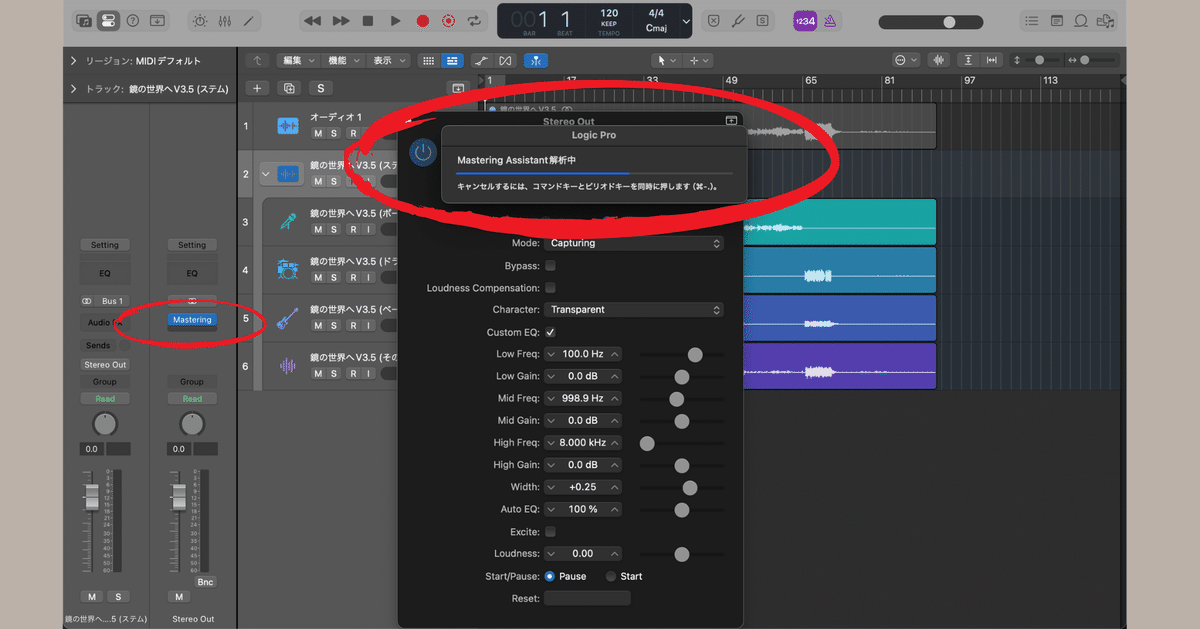1200x629 pixels.
Task: Open the Mode Capturing dropdown
Action: 634,243
